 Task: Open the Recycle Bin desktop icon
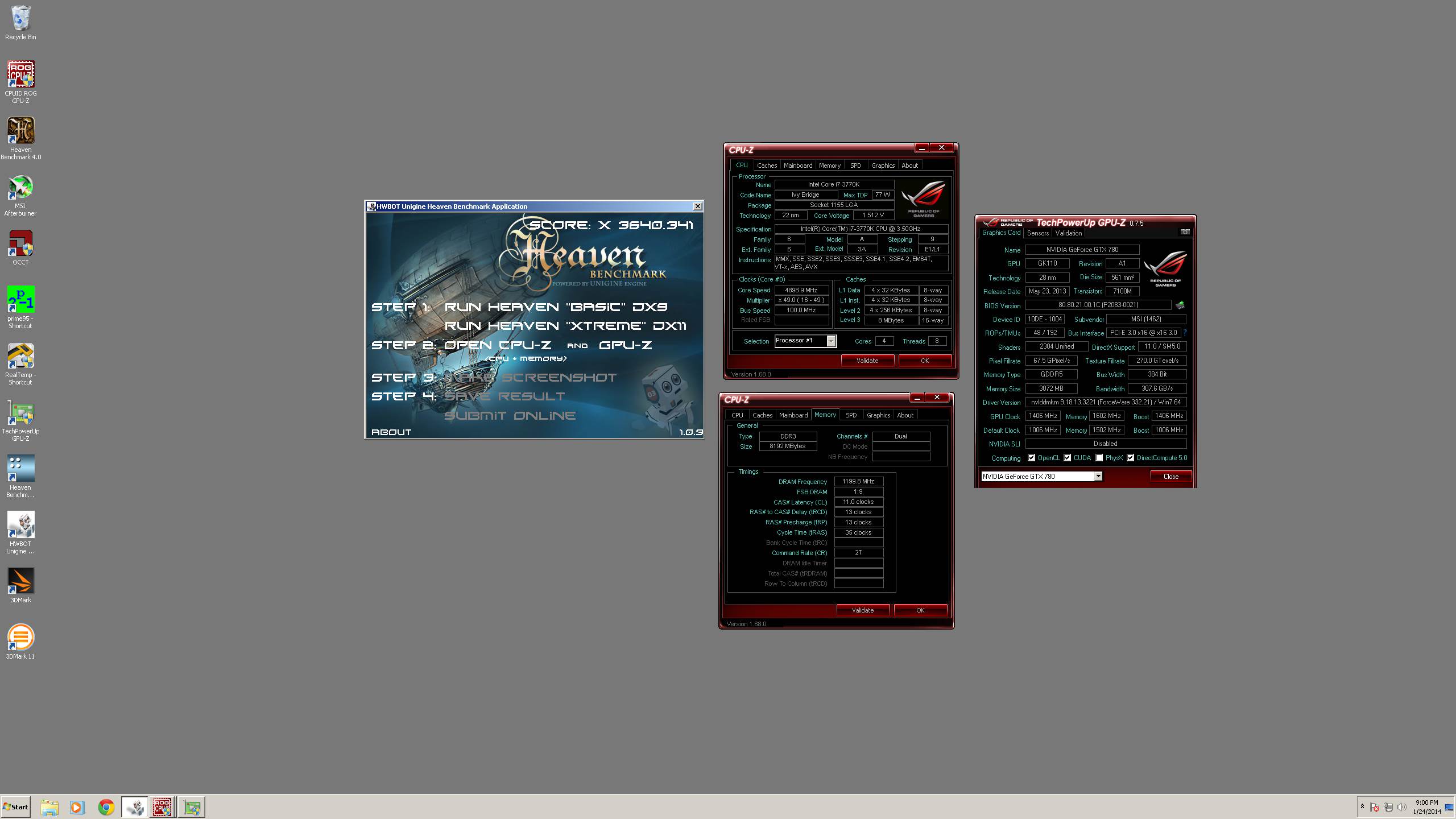[x=20, y=23]
